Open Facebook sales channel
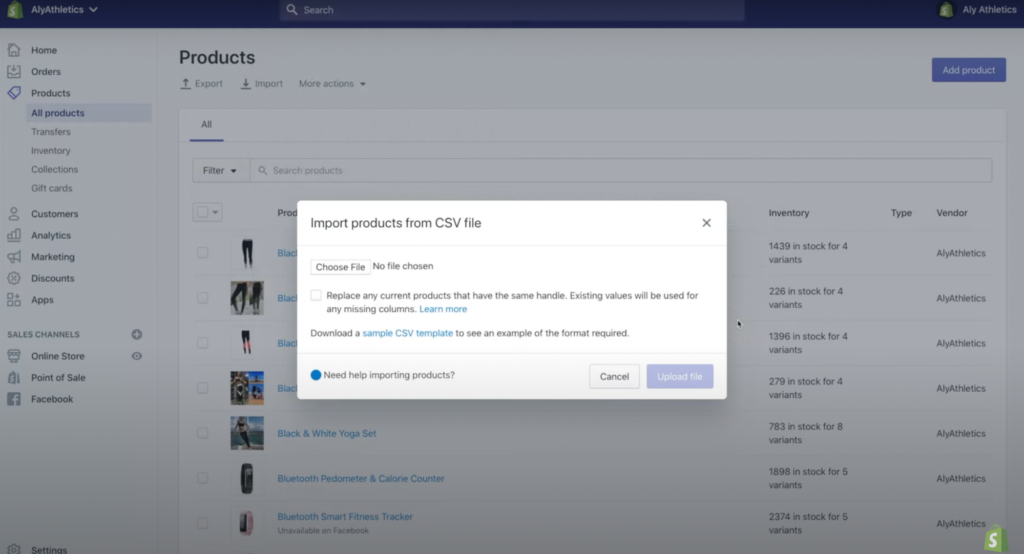Image resolution: width=1024 pixels, height=554 pixels. (x=52, y=399)
